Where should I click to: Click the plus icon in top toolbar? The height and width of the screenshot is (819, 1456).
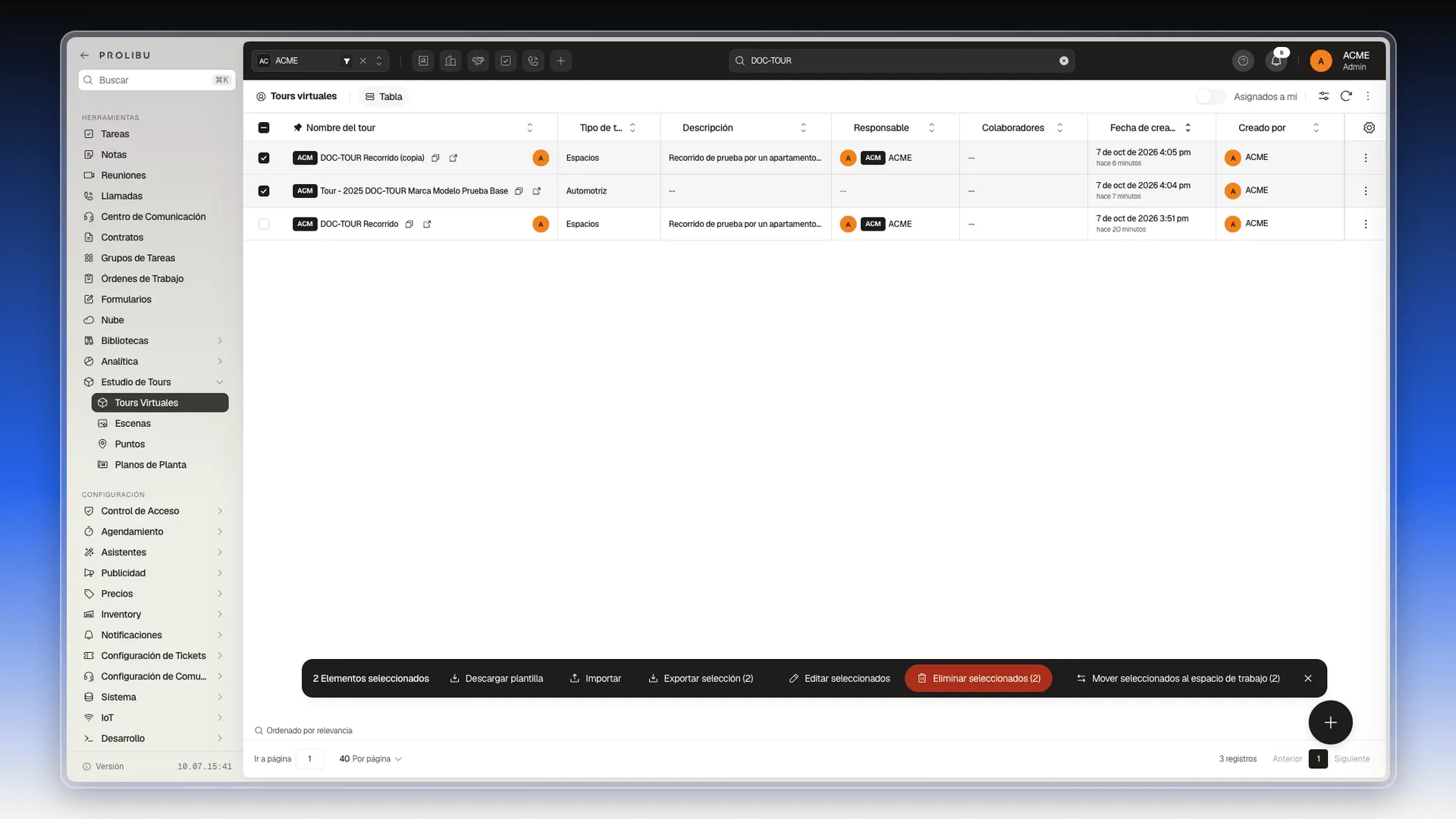[560, 61]
